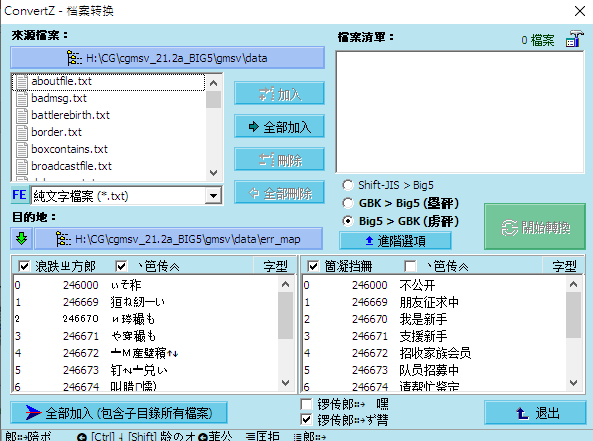The width and height of the screenshot is (593, 441).
Task: Click the source folder tree icon on path bar
Action: [74, 58]
